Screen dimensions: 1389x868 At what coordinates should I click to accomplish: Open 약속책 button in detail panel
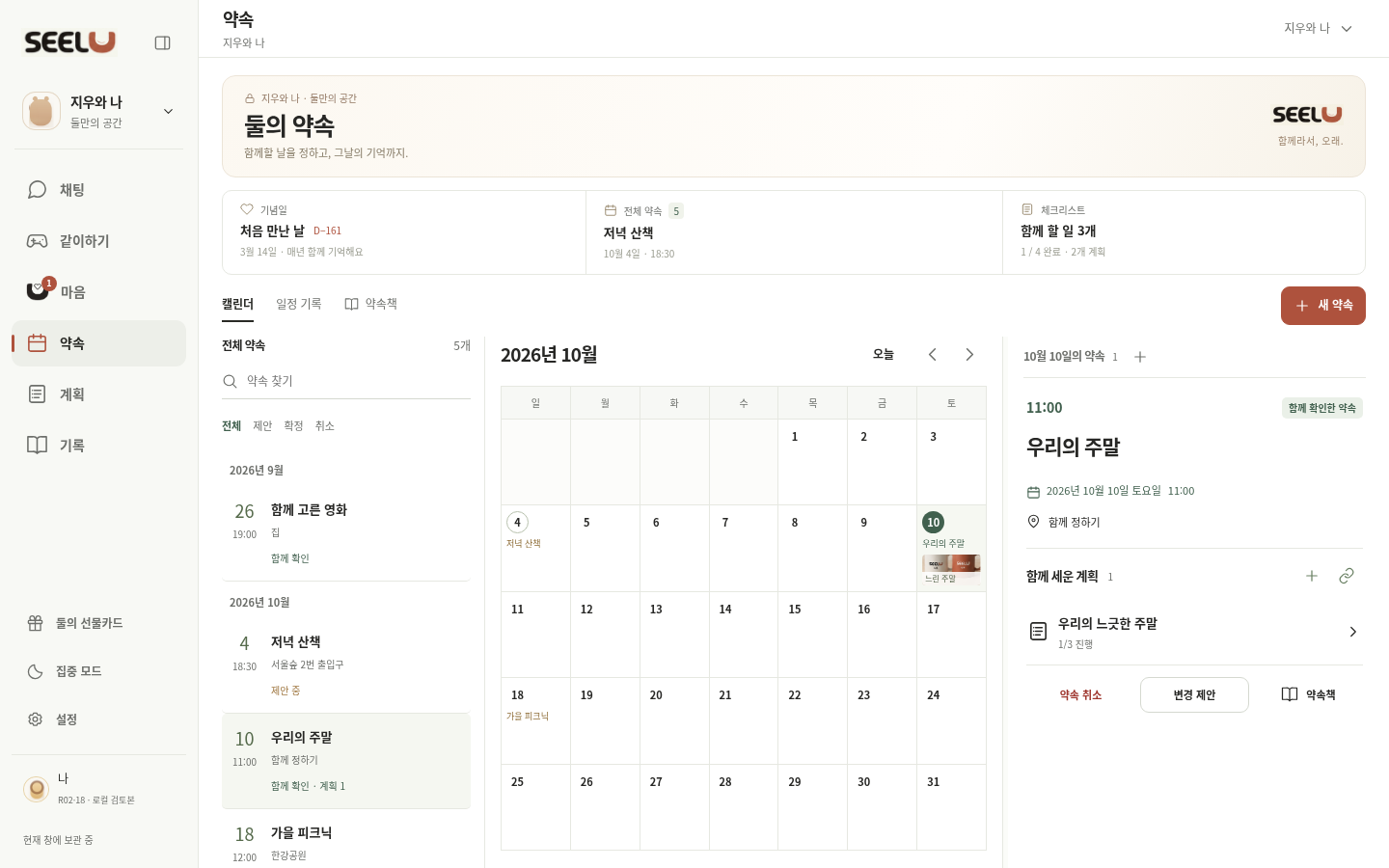coord(1308,695)
